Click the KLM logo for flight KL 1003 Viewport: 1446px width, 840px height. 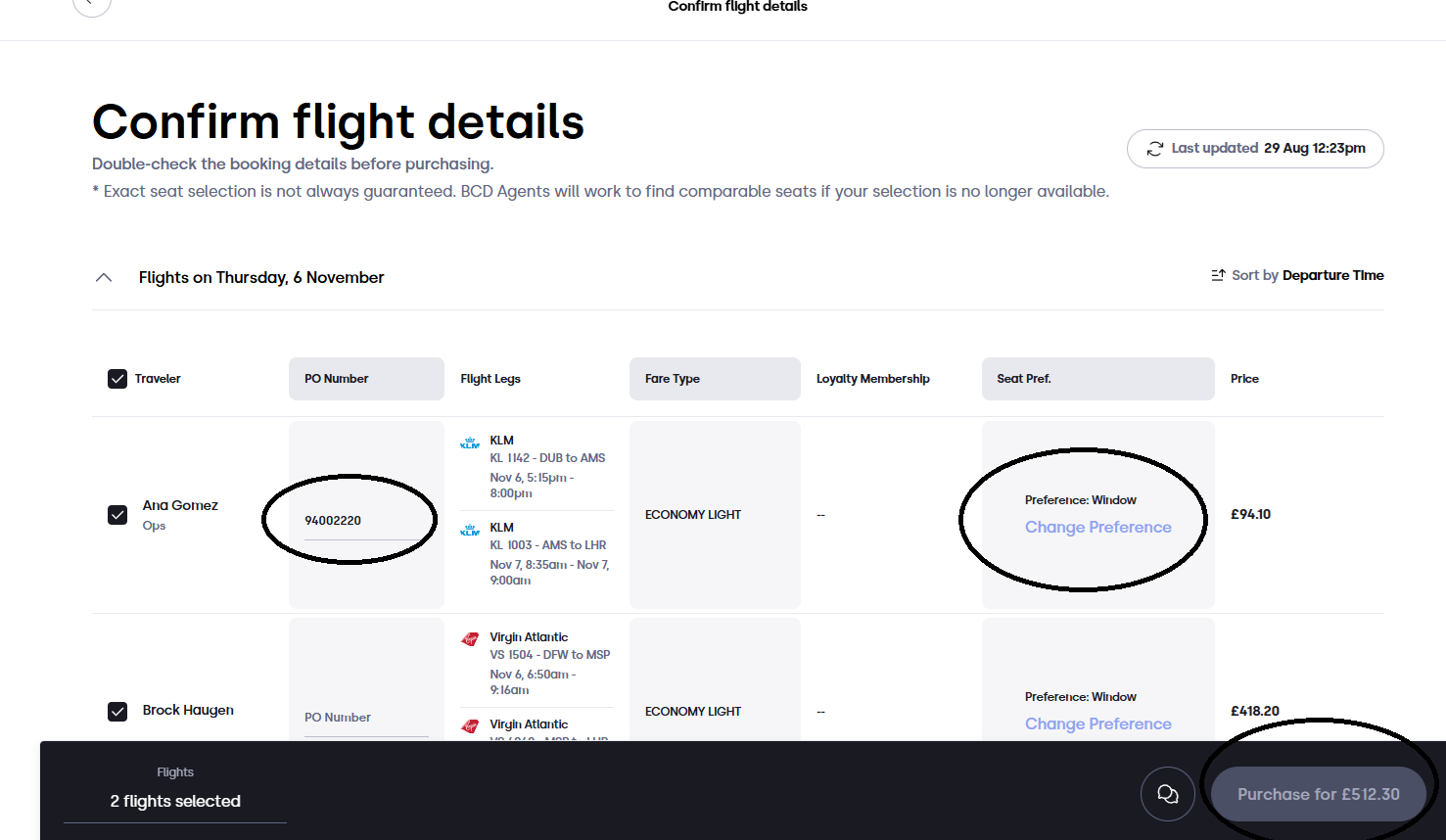click(470, 530)
